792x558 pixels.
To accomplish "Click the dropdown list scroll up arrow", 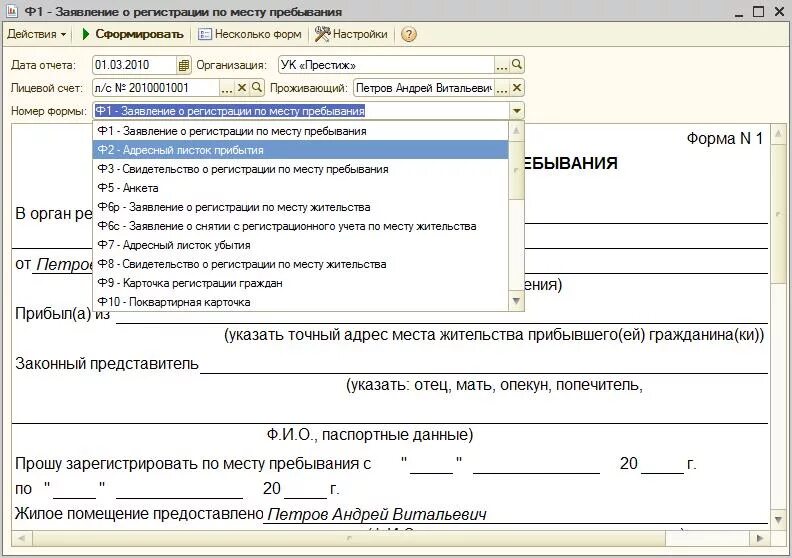I will pyautogui.click(x=516, y=131).
